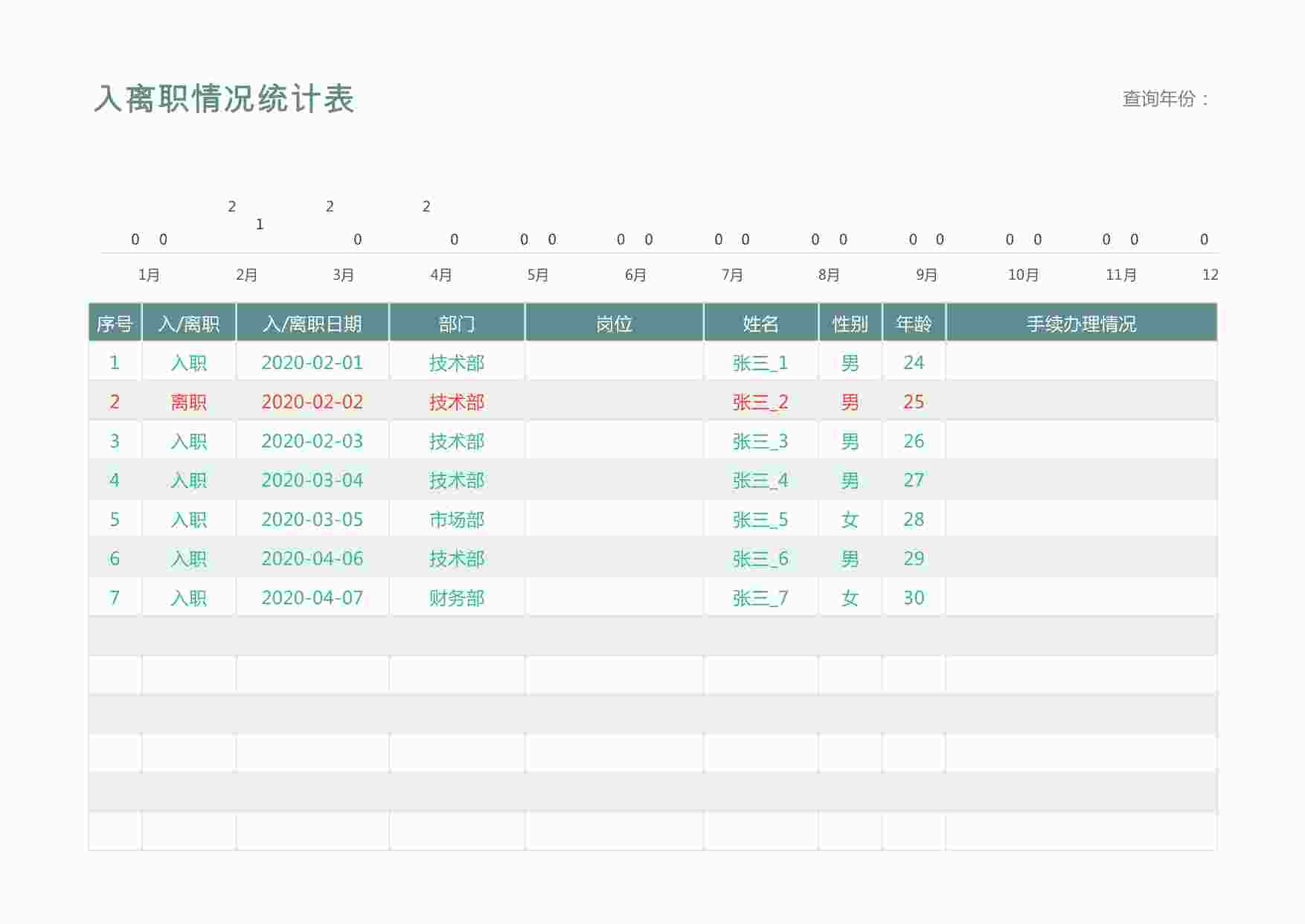The width and height of the screenshot is (1305, 924).
Task: Click the 6月 chart axis label
Action: pos(635,275)
